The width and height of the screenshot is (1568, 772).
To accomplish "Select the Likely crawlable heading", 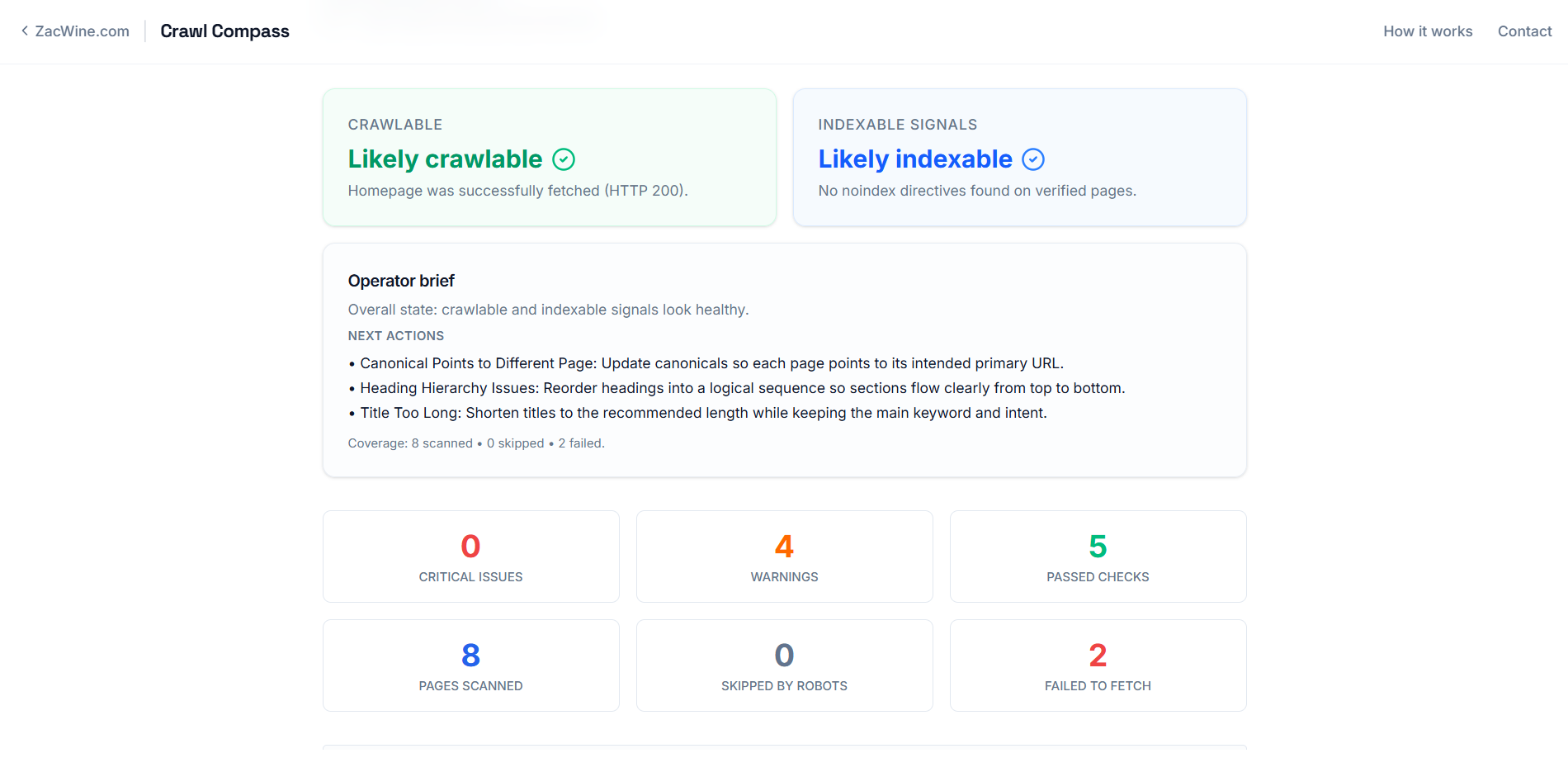I will click(445, 159).
